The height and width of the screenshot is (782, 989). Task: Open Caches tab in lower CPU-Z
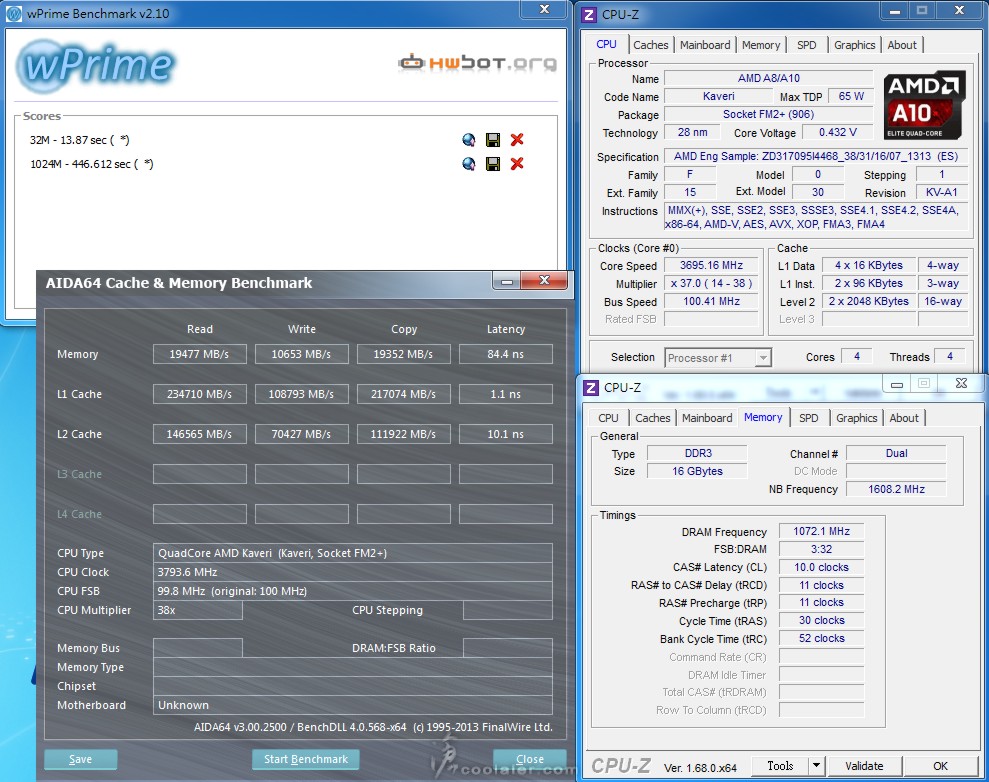(652, 418)
